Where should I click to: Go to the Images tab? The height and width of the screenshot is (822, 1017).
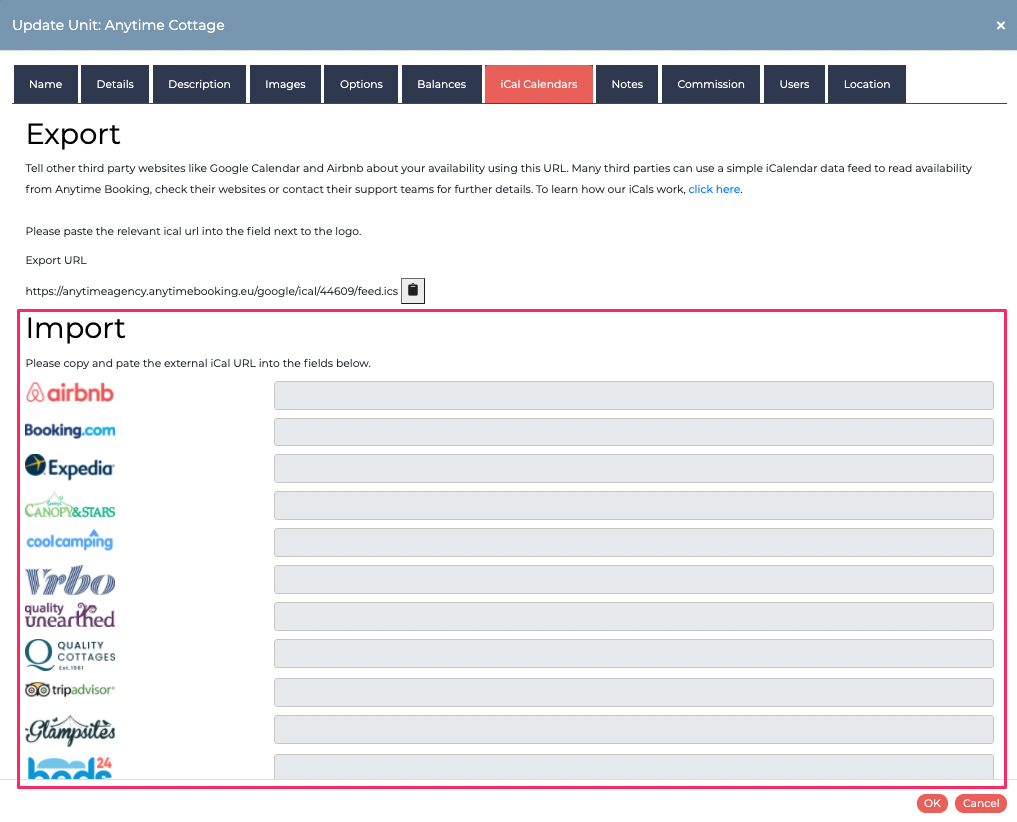(x=285, y=84)
